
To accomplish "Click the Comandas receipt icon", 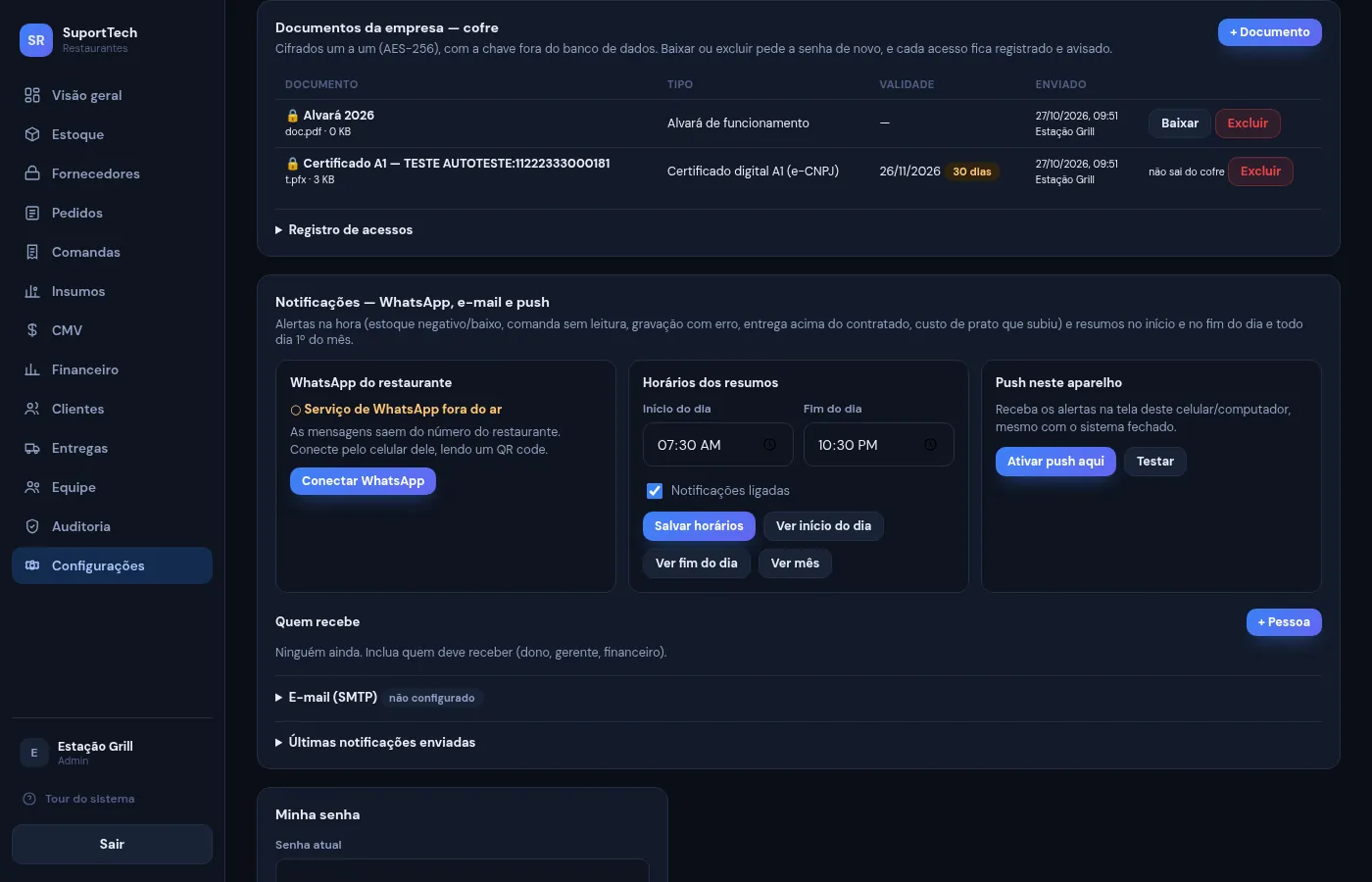I will tap(32, 252).
